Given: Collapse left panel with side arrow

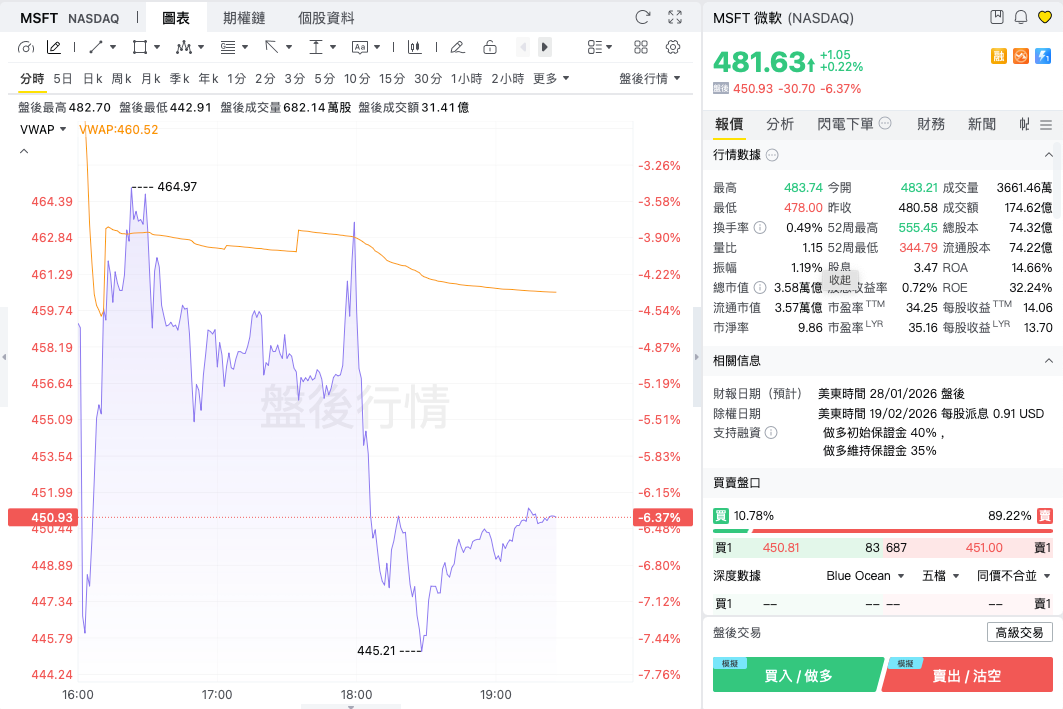Looking at the screenshot, I should [4, 357].
